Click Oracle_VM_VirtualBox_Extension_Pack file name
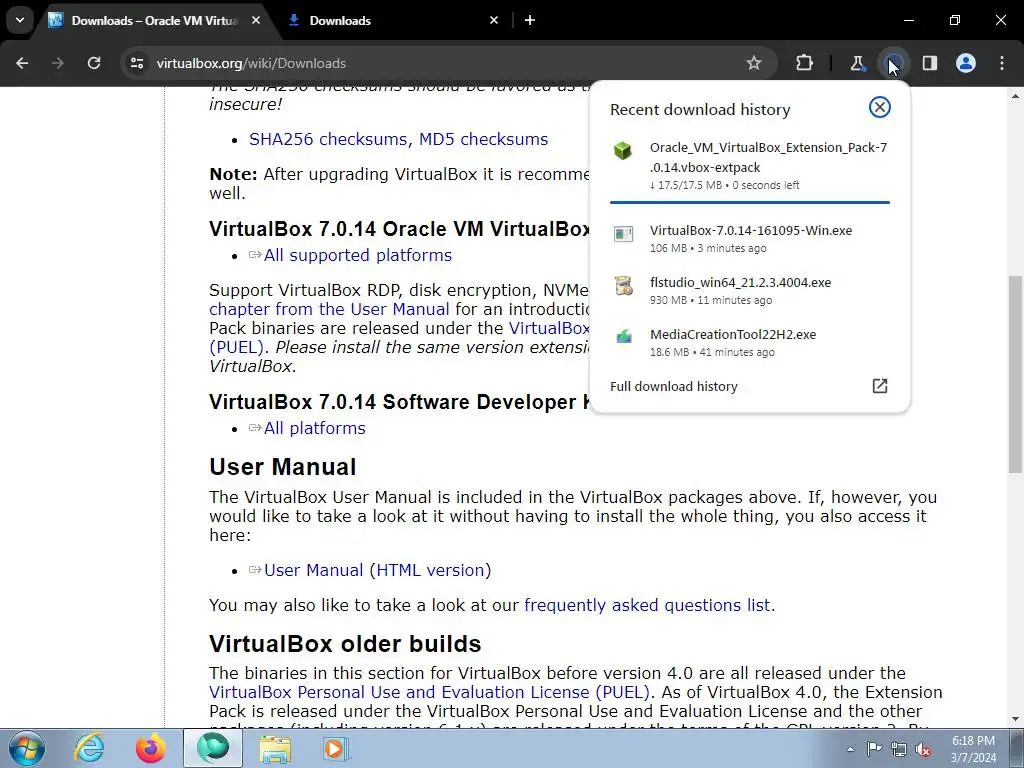The width and height of the screenshot is (1024, 768). (x=768, y=157)
